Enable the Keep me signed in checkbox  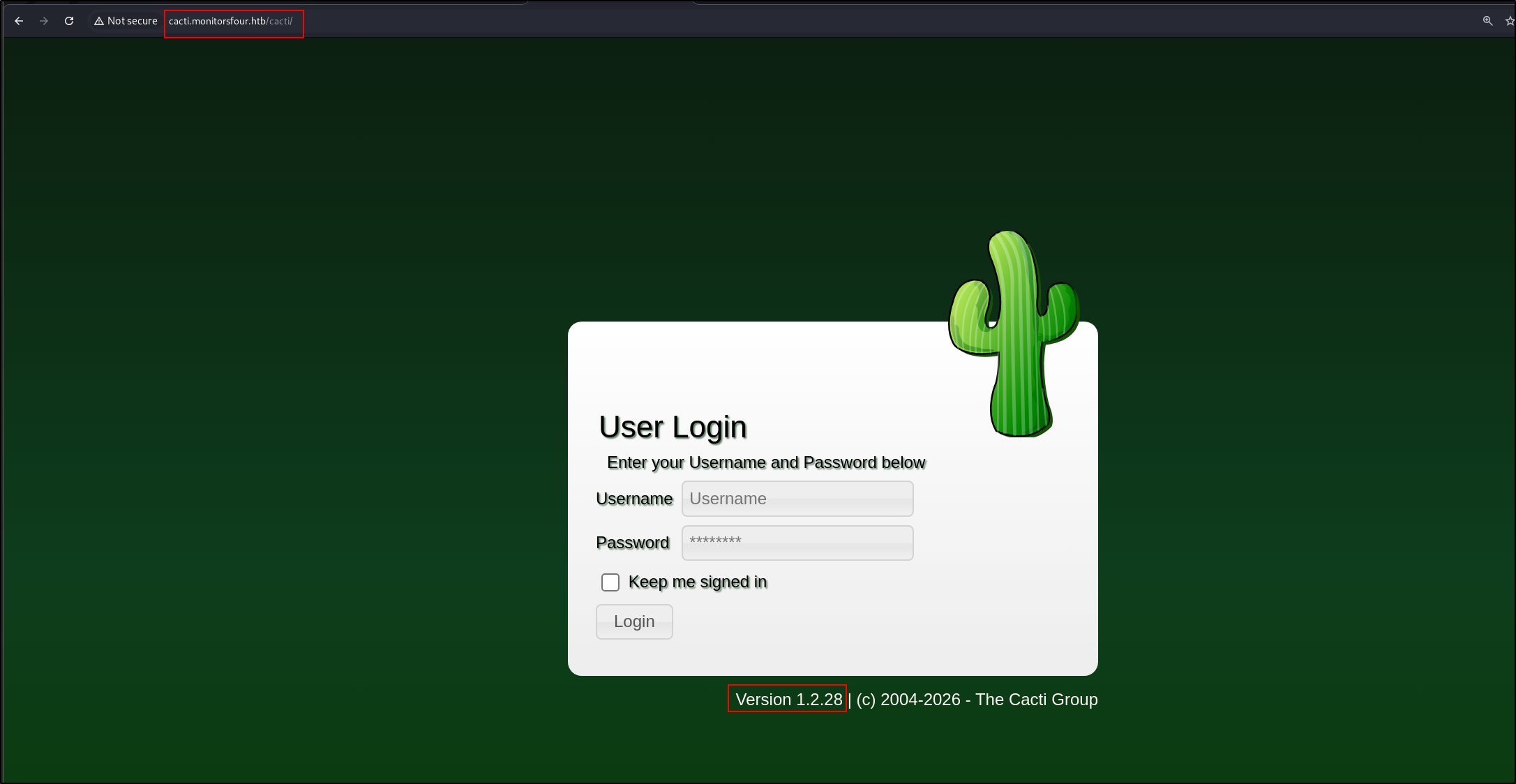(x=610, y=582)
